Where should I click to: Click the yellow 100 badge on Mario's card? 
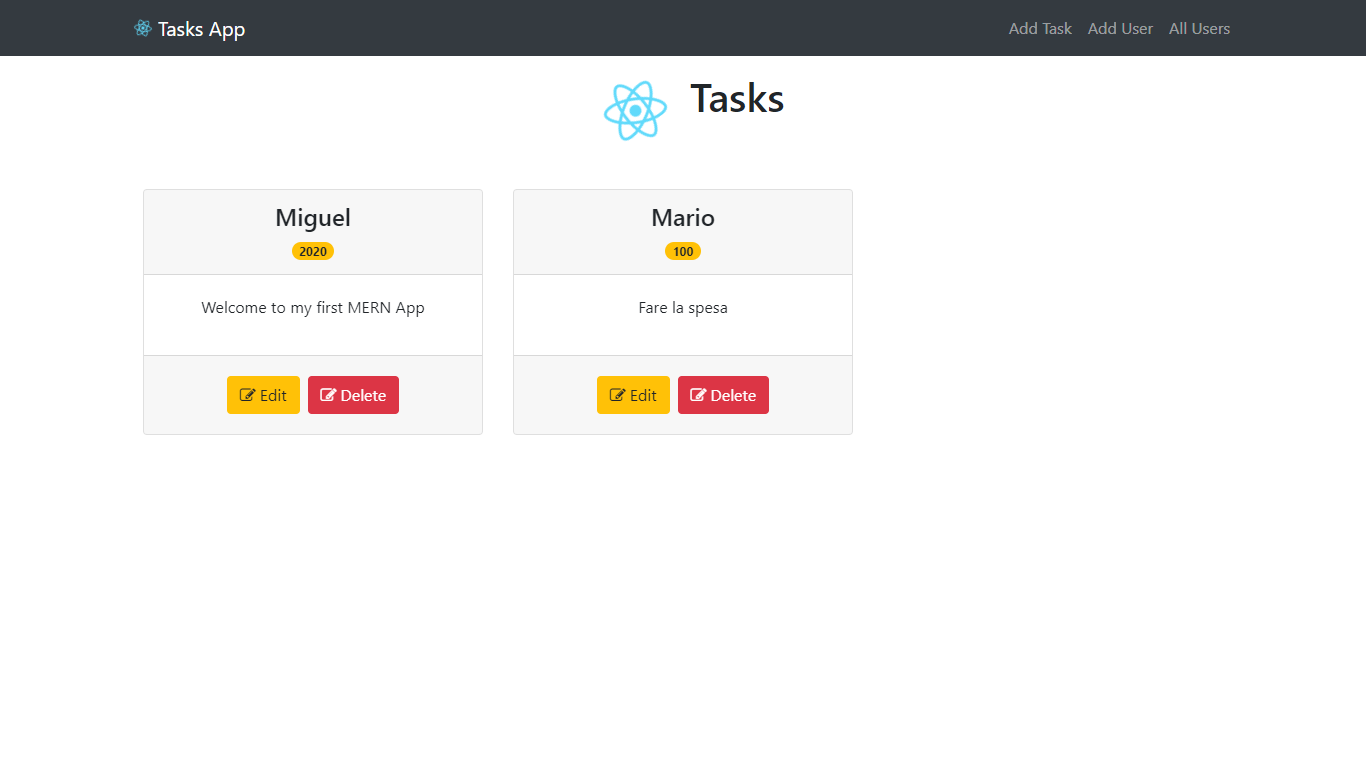tap(683, 251)
